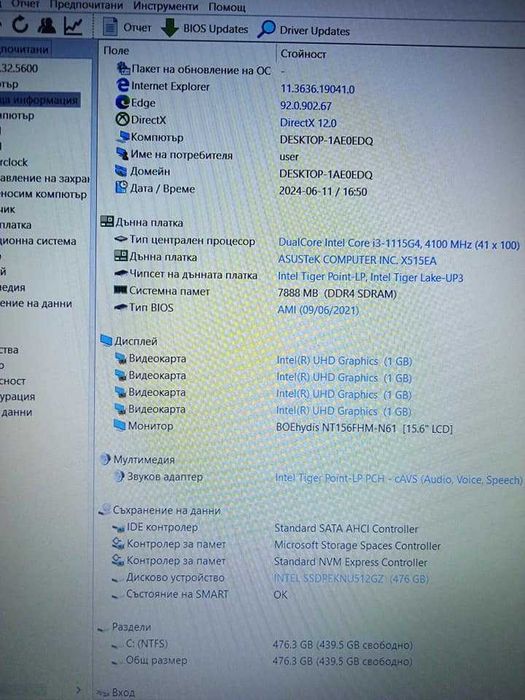This screenshot has width=525, height=700.
Task: Open the Помощ menu
Action: (x=227, y=7)
